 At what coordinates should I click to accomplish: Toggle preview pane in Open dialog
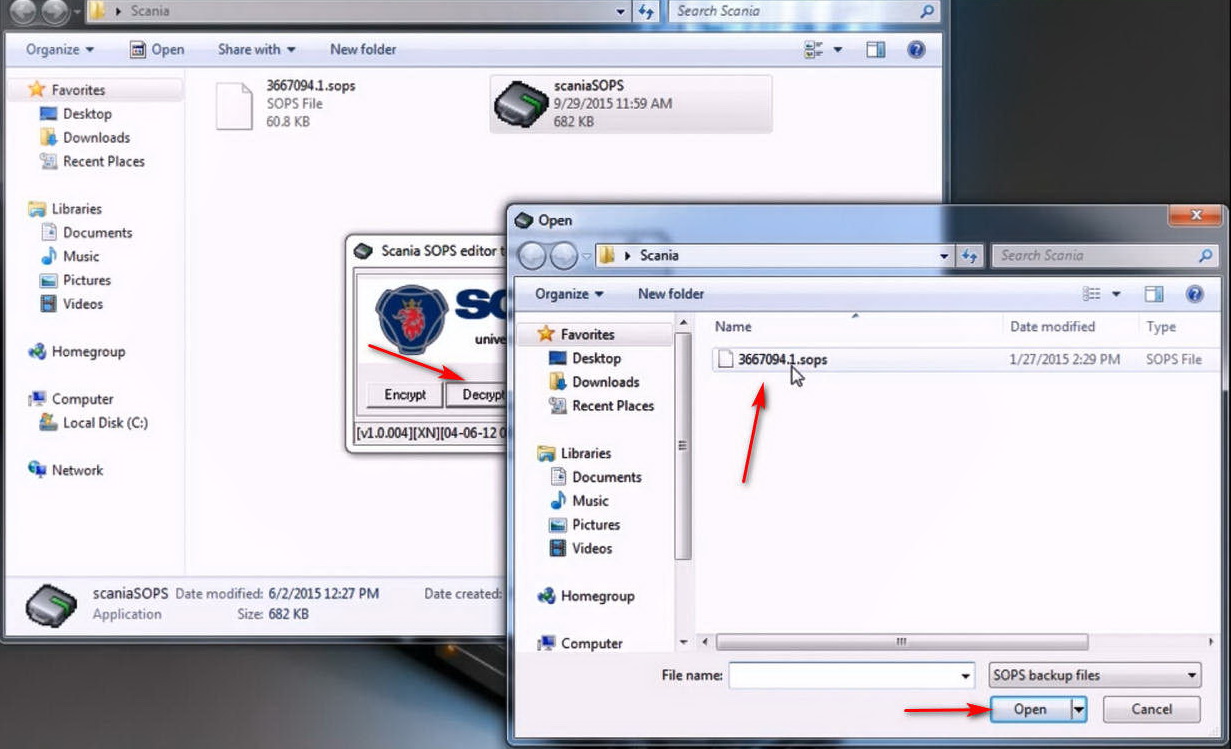pos(1154,294)
